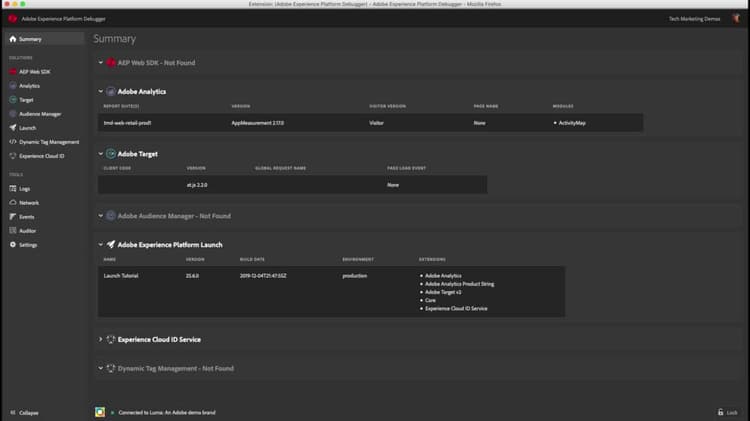
Task: Switch to Auditor in the sidebar
Action: 27,231
